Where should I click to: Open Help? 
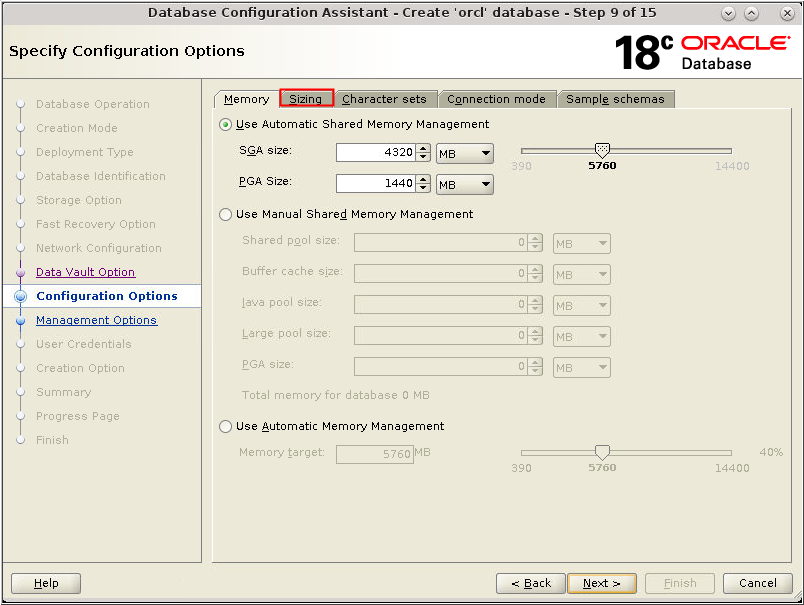click(46, 583)
